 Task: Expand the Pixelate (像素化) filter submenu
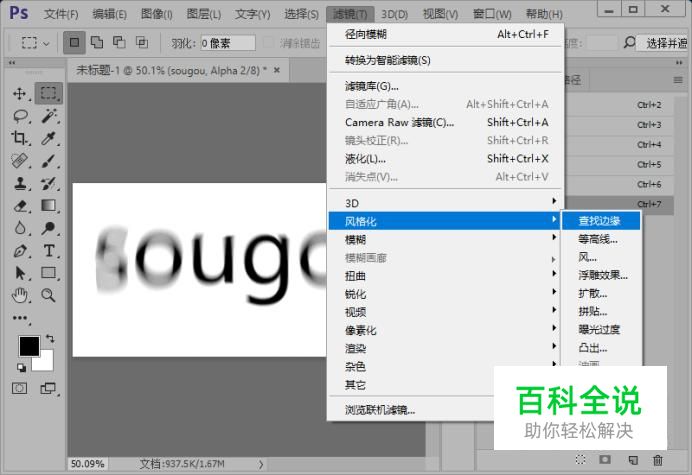446,330
